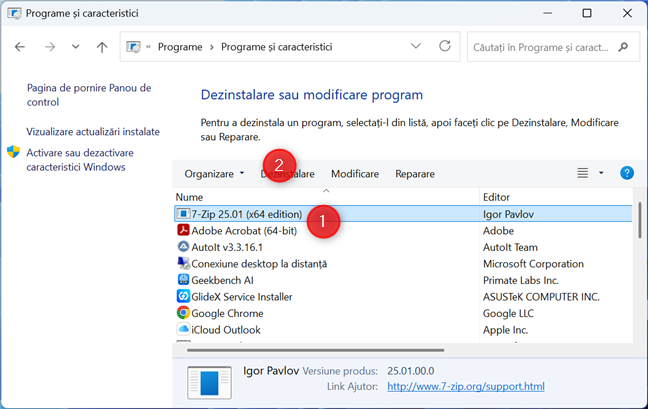The height and width of the screenshot is (409, 648).
Task: Click the ASUSTeK COMPUTER INC. editor cell
Action: (x=541, y=297)
